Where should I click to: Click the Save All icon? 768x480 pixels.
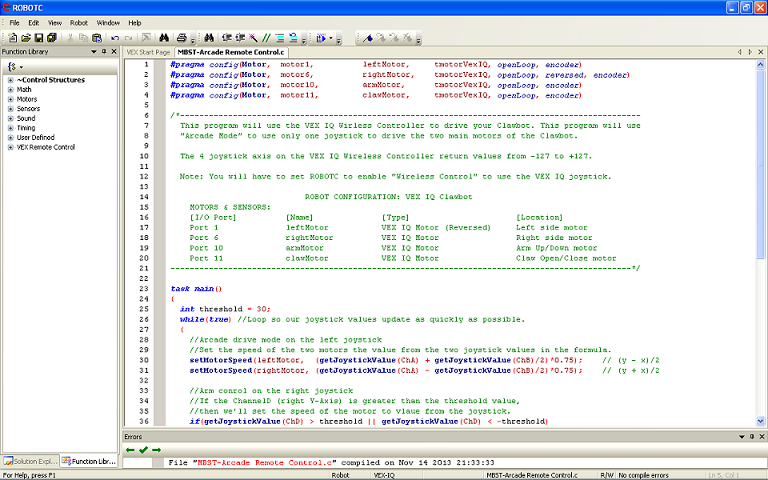pyautogui.click(x=51, y=38)
